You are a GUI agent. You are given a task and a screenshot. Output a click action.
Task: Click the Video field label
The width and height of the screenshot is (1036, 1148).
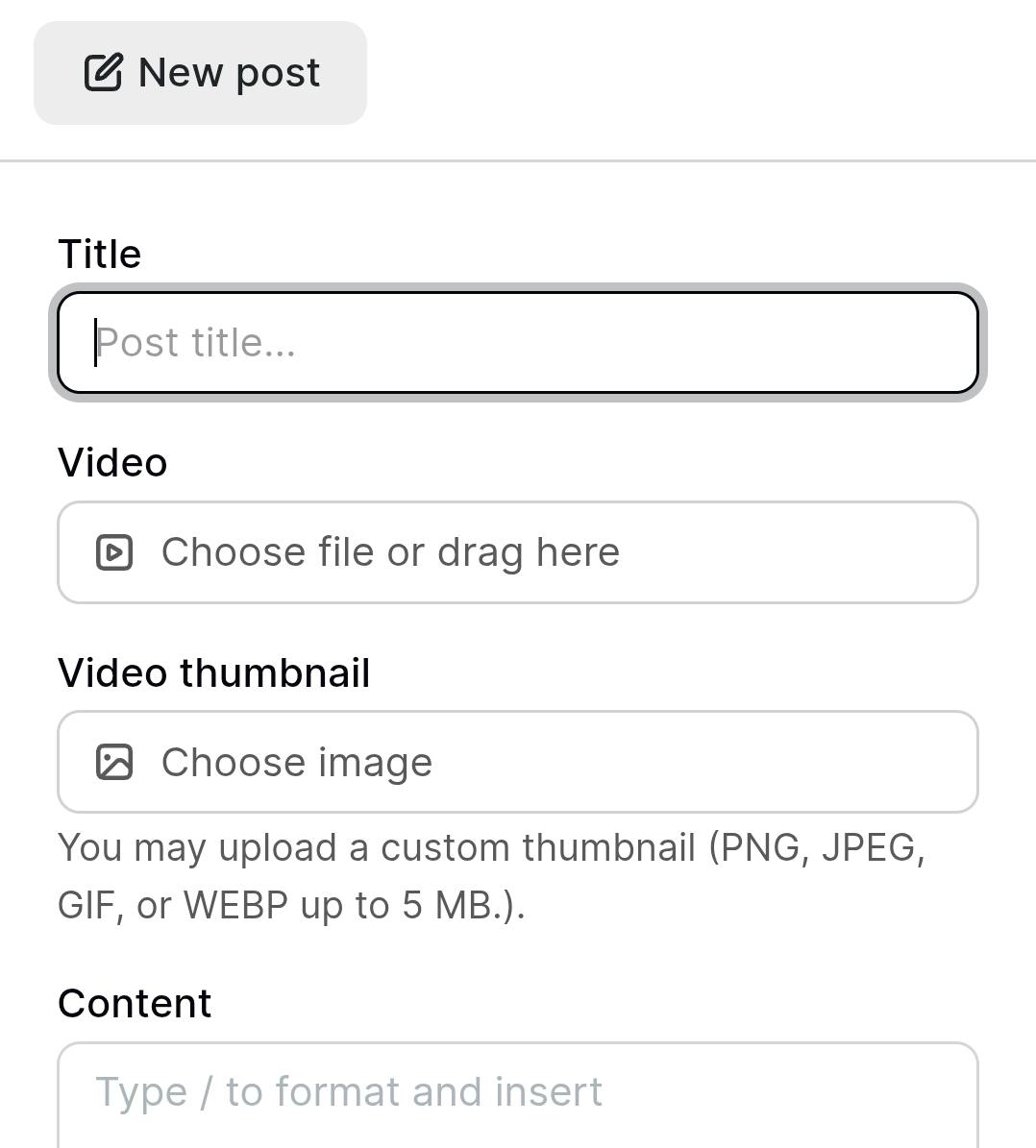112,463
